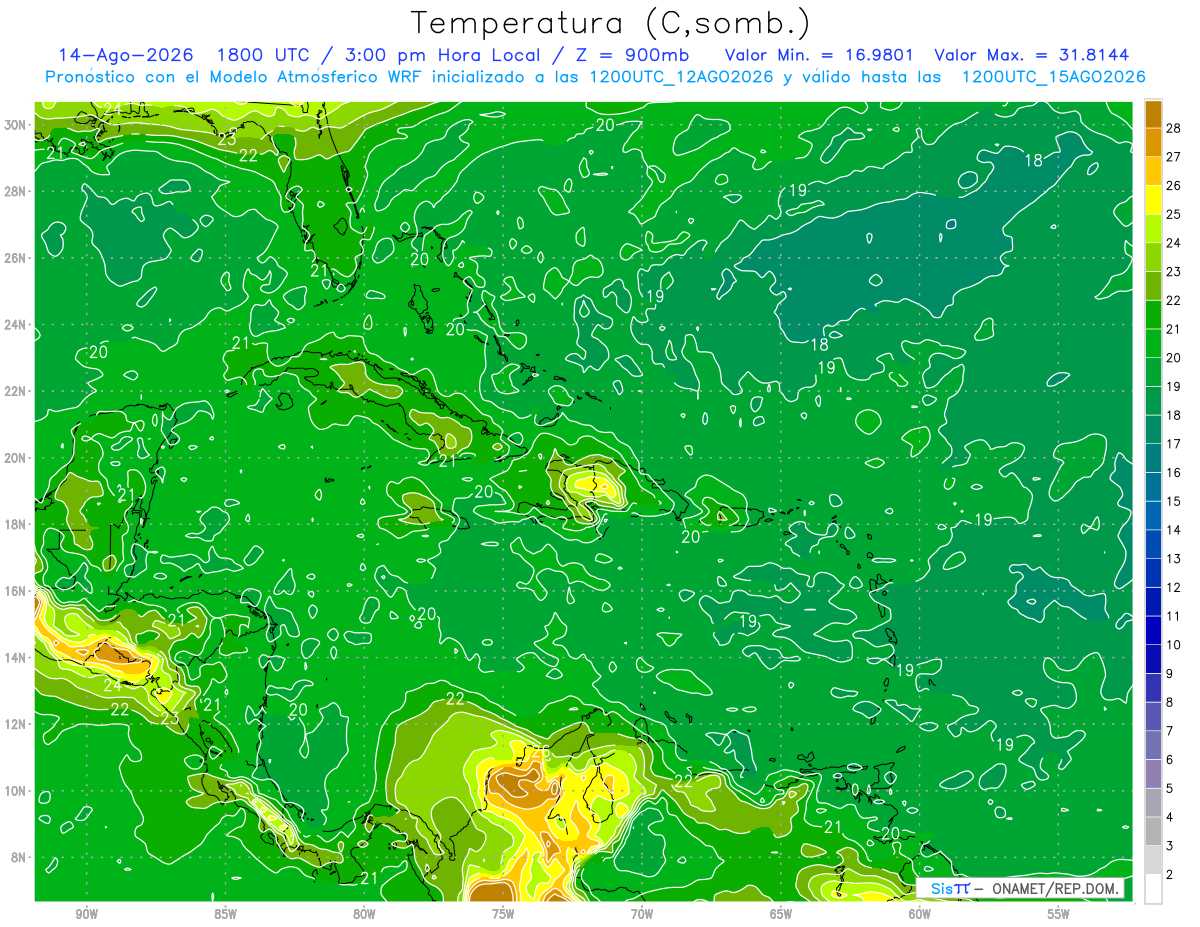Click the value "9" on the color legend
The image size is (1200, 927).
tap(1169, 673)
